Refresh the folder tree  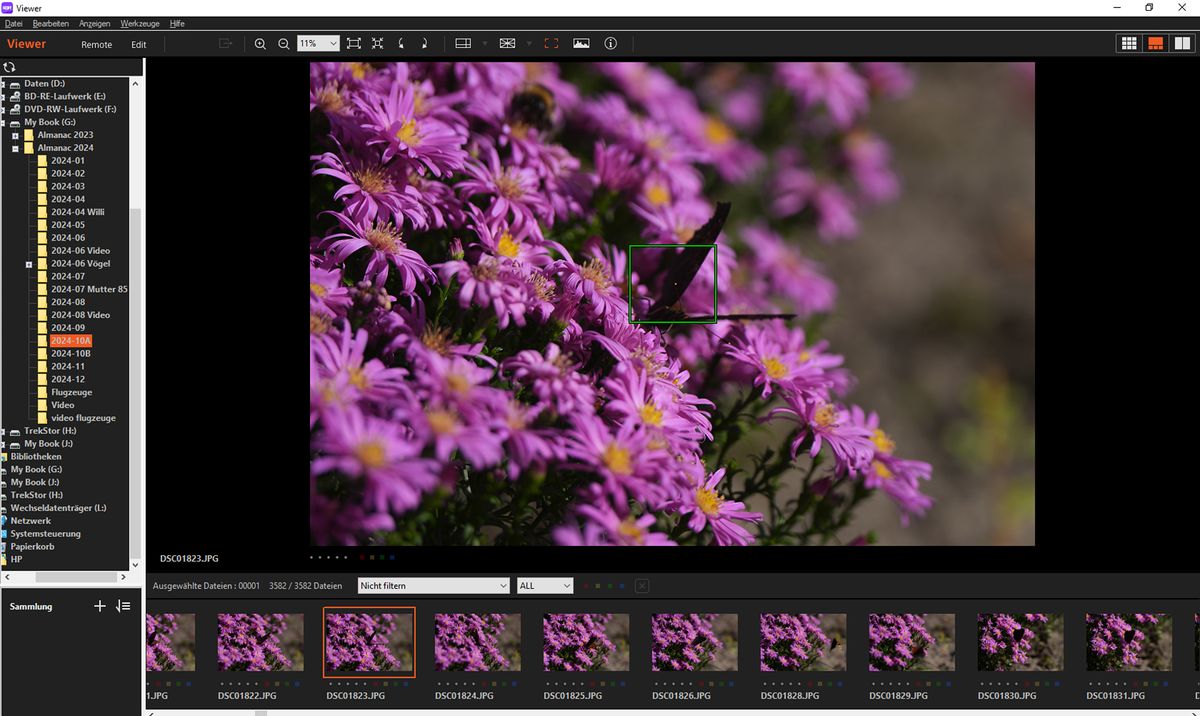tap(10, 67)
